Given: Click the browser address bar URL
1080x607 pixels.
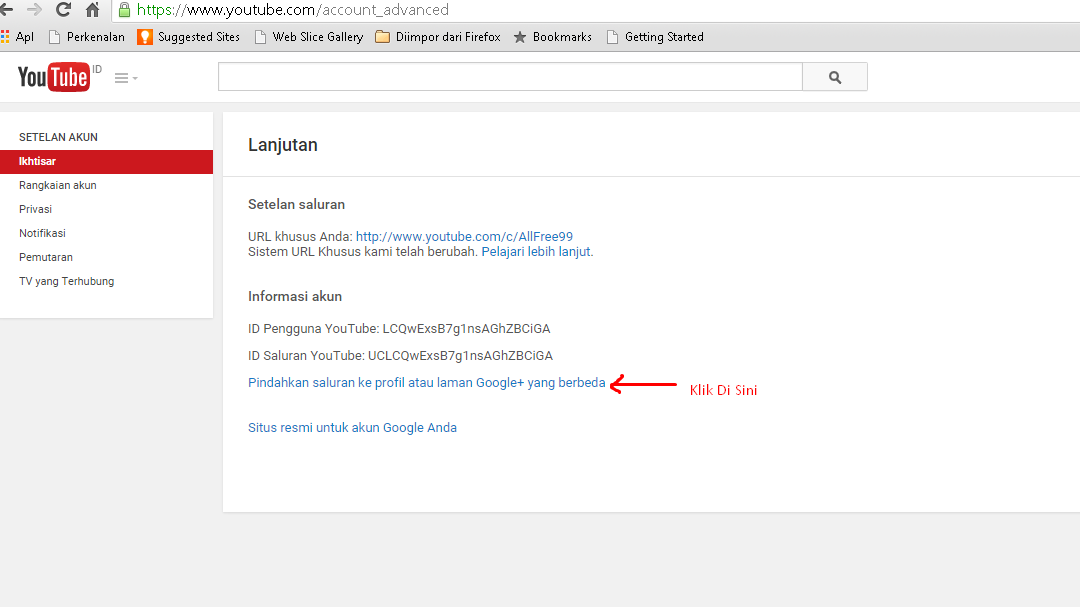Looking at the screenshot, I should coord(293,10).
